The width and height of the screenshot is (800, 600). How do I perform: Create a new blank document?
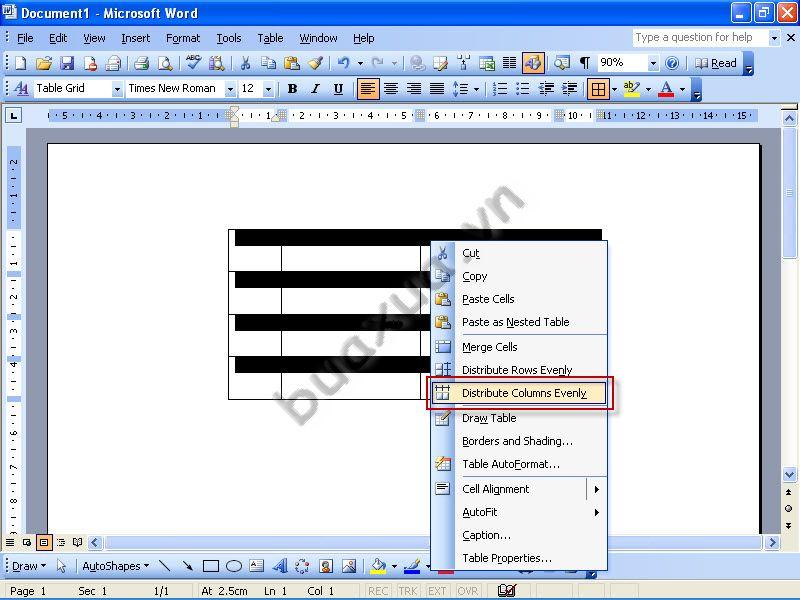(x=20, y=63)
